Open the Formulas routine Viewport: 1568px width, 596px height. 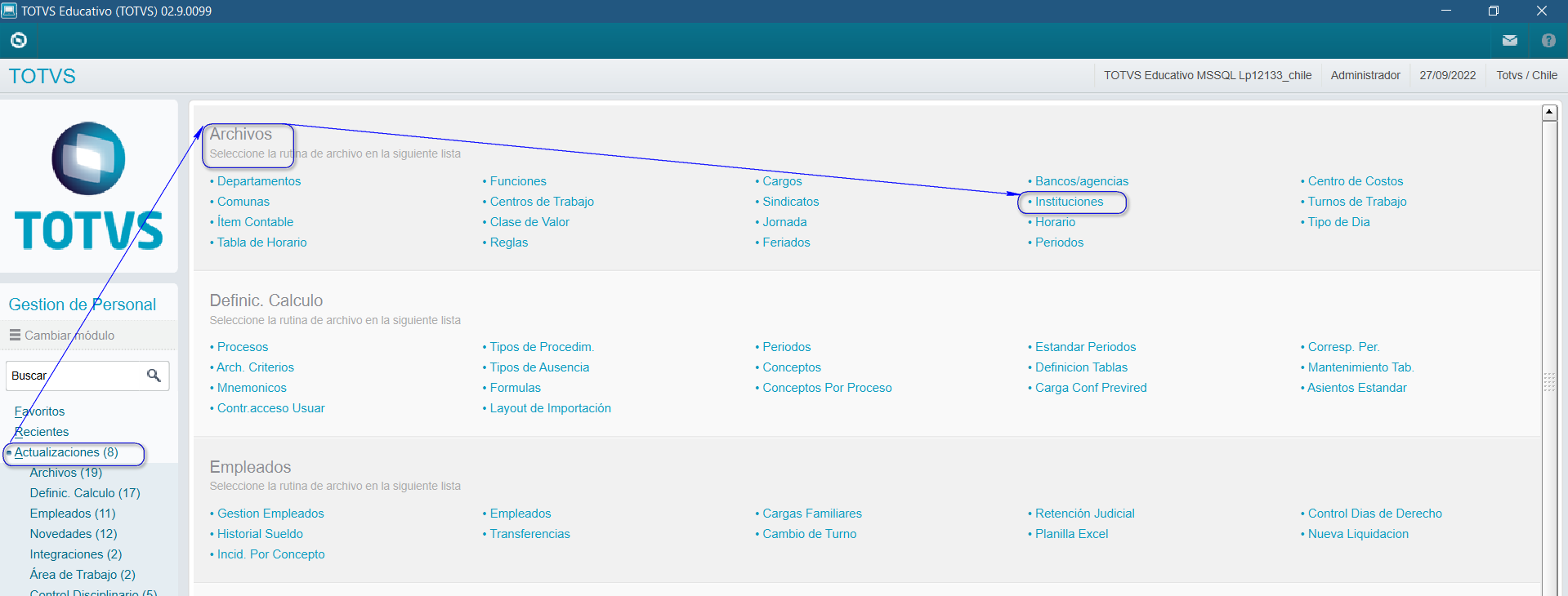[x=515, y=388]
